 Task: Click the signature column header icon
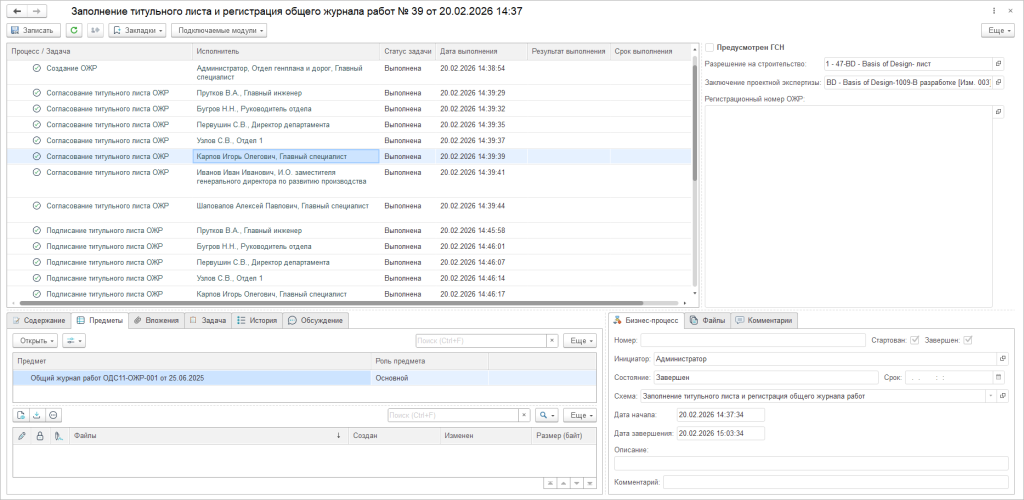point(59,435)
